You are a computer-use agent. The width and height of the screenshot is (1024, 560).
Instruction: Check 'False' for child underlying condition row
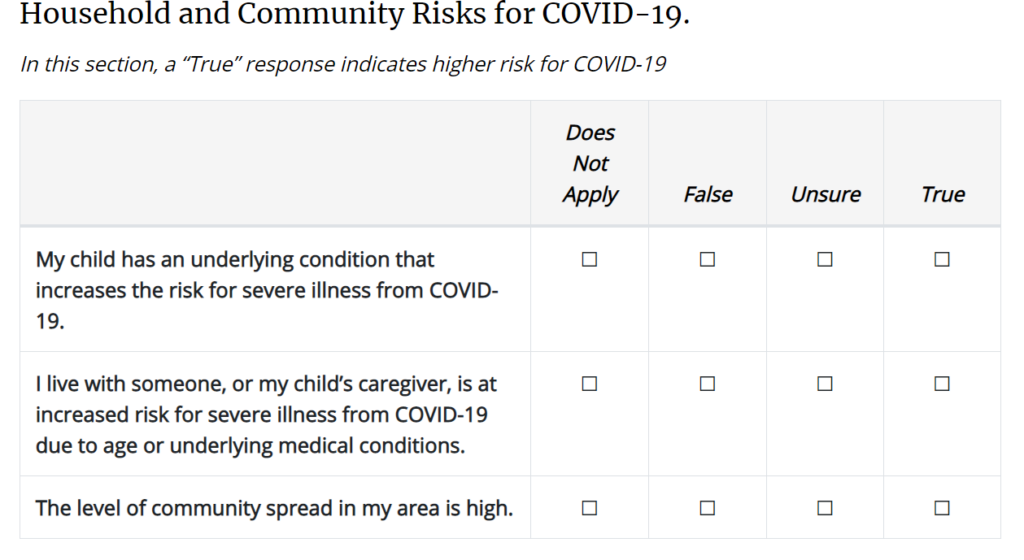(707, 260)
